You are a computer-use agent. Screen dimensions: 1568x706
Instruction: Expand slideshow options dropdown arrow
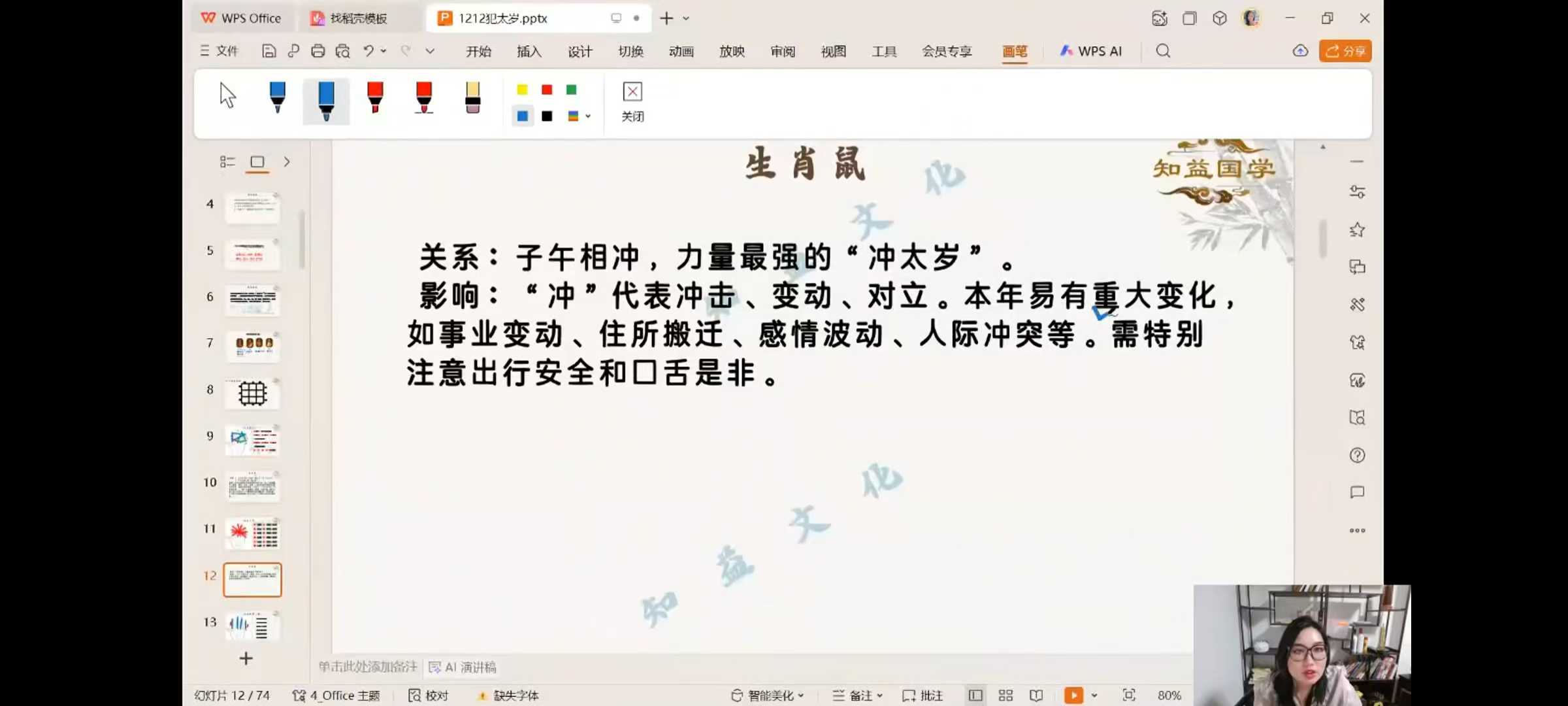[x=1094, y=696]
